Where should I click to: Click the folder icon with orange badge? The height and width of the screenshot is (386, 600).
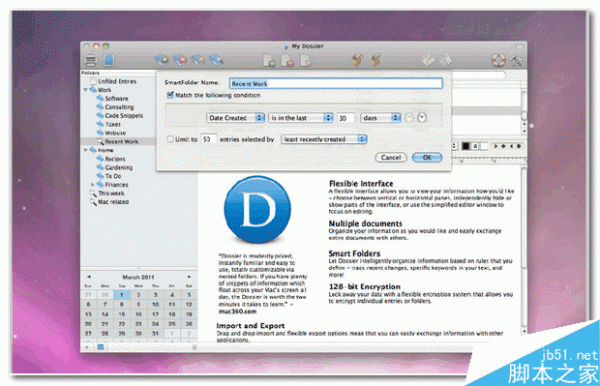(198, 60)
